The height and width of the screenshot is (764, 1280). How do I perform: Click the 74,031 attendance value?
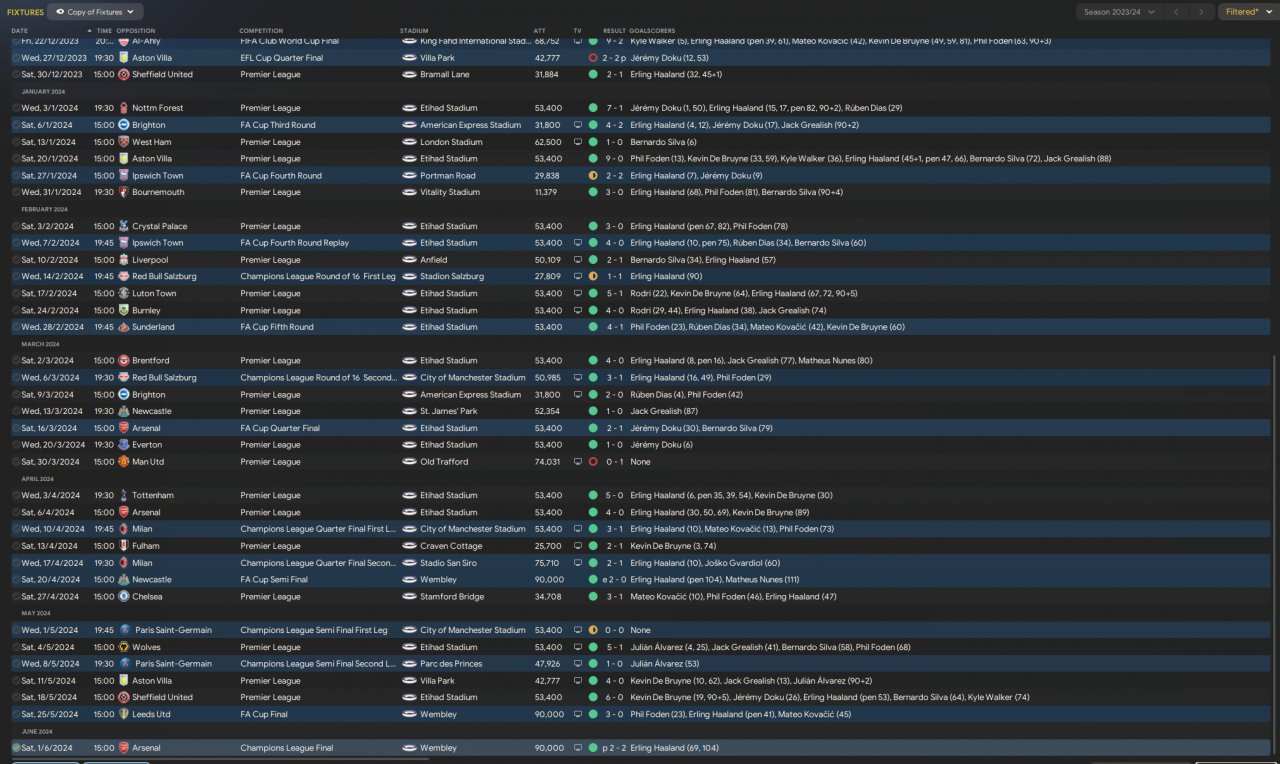pyautogui.click(x=547, y=462)
